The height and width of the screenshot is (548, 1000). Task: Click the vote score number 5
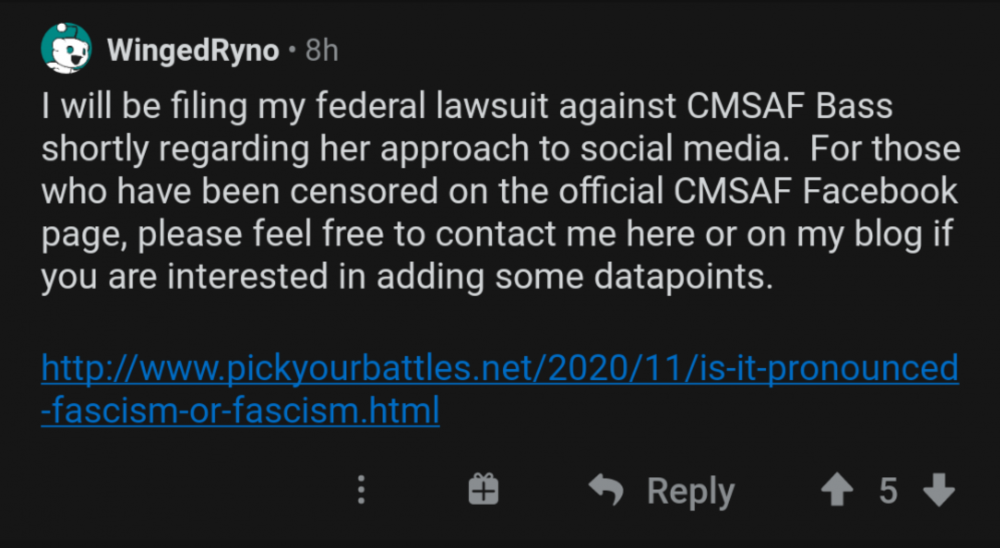(888, 490)
